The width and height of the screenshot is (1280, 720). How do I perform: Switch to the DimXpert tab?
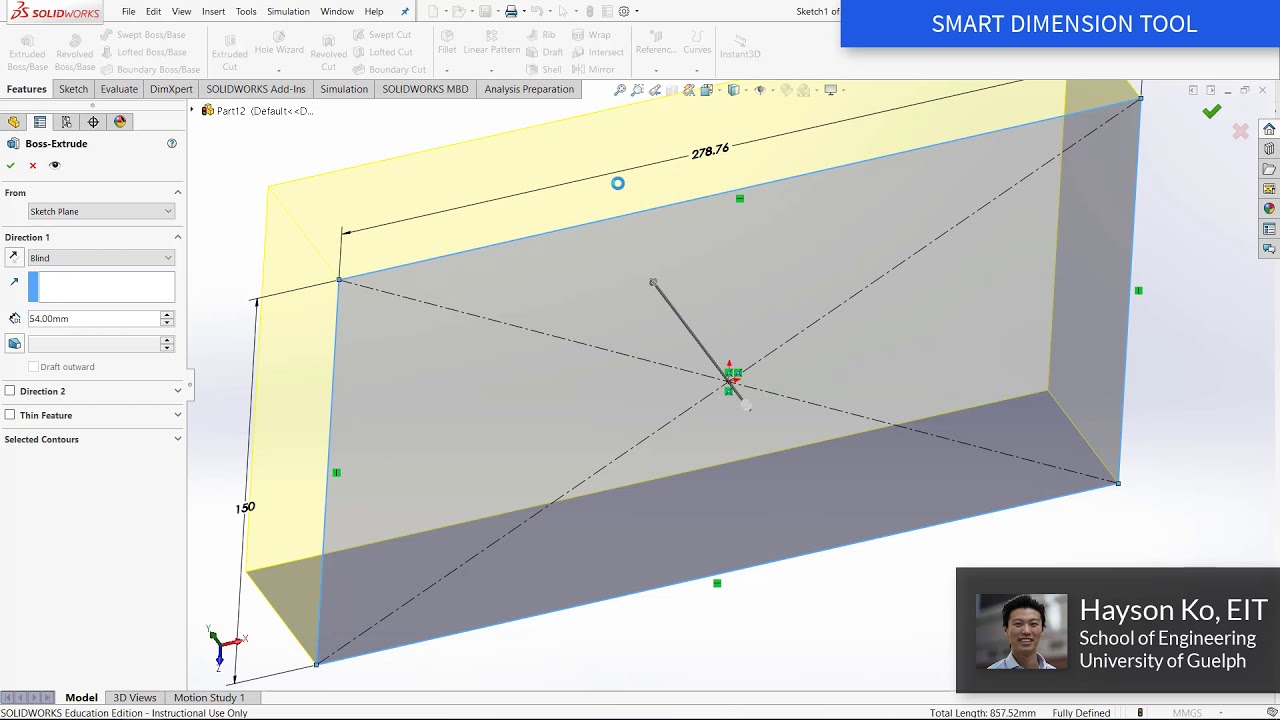pyautogui.click(x=171, y=89)
